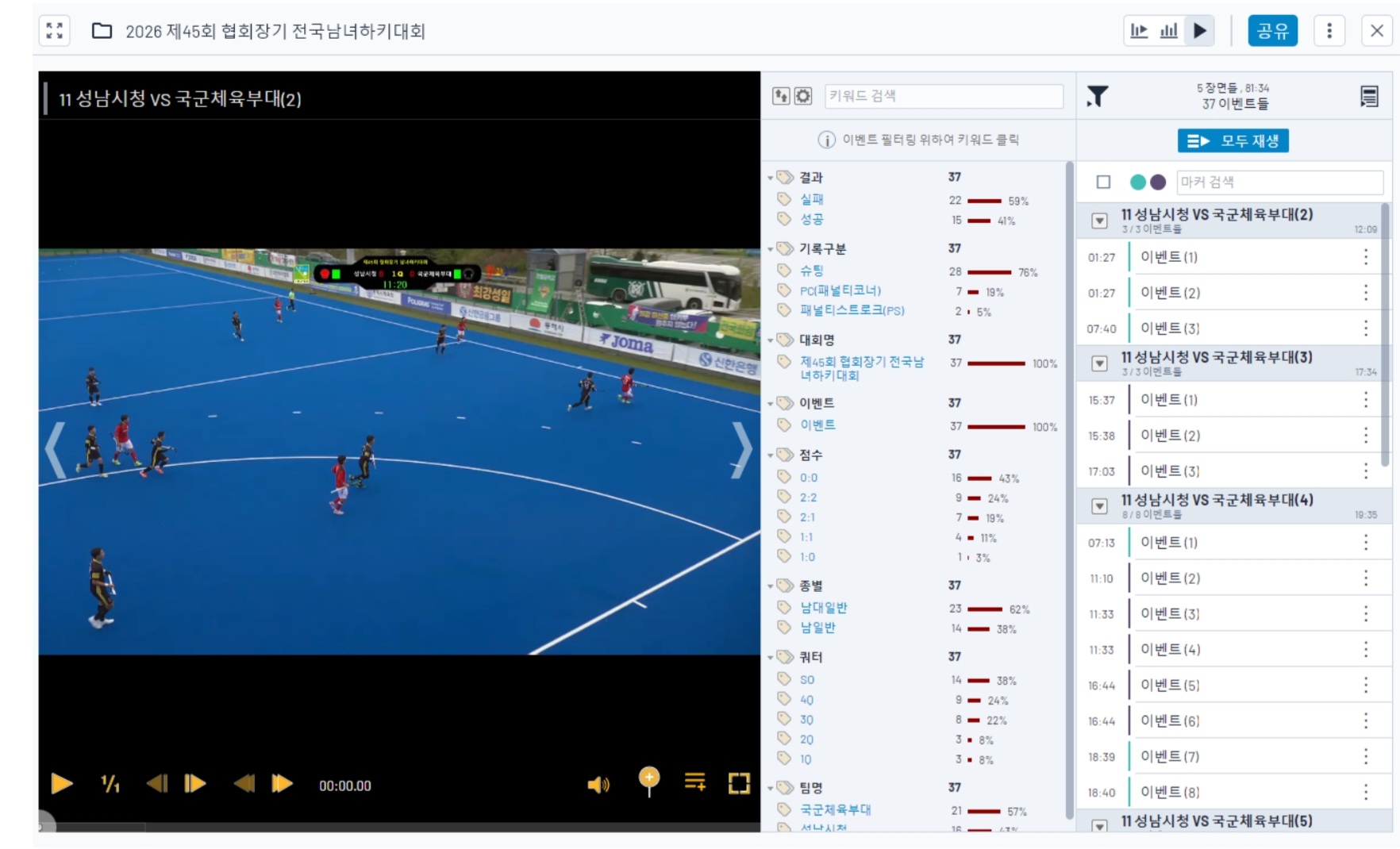1400x849 pixels.
Task: Toggle the teal marker color filter
Action: coord(1137,182)
